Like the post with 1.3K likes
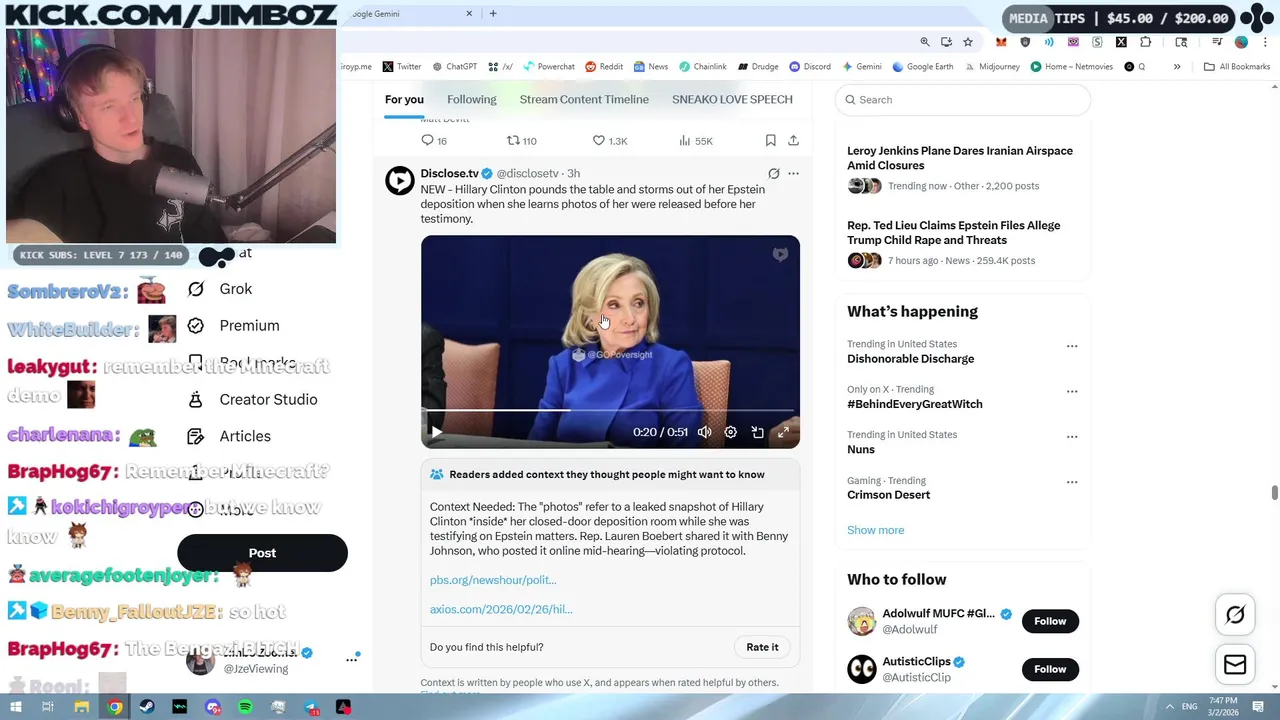 tap(609, 141)
